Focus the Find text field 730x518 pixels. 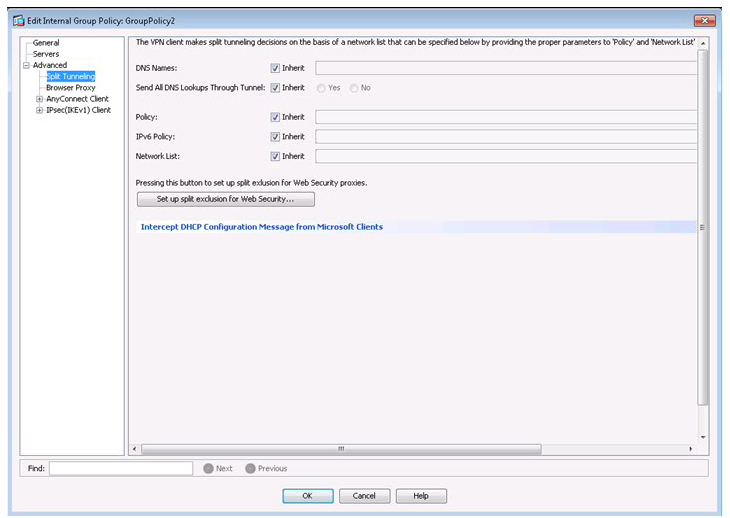[x=120, y=468]
